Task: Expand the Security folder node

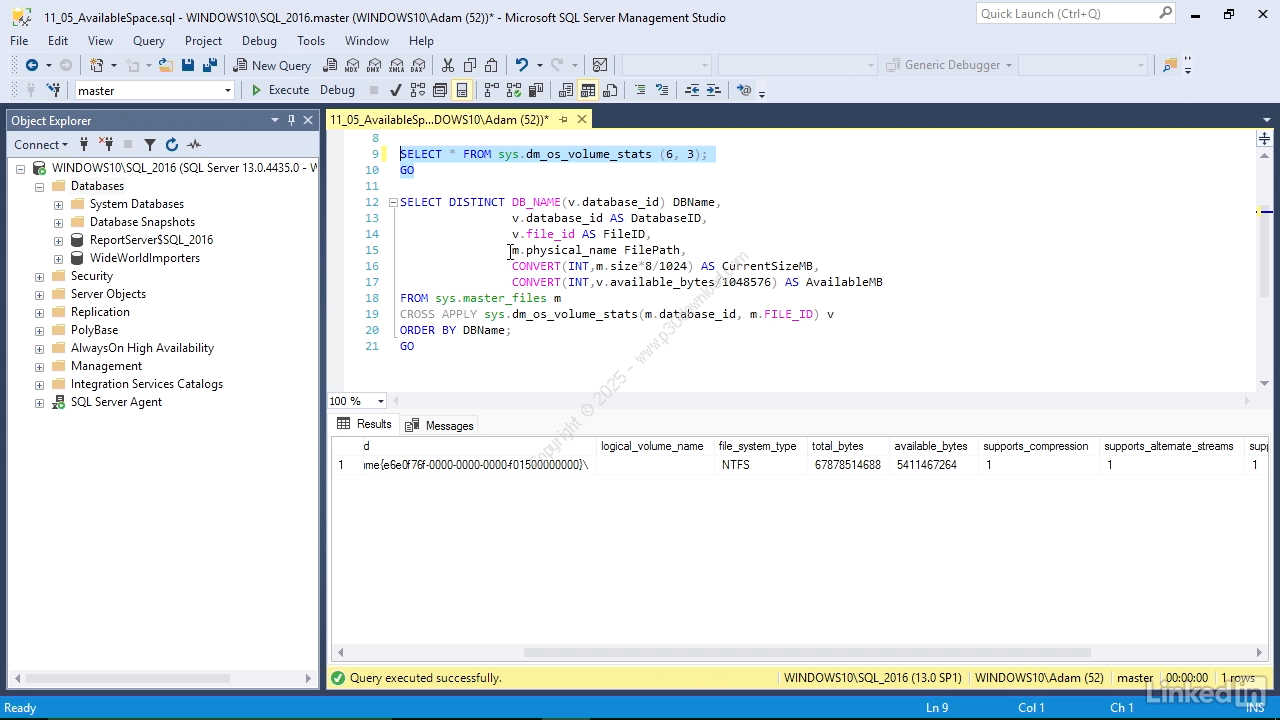Action: (40, 277)
